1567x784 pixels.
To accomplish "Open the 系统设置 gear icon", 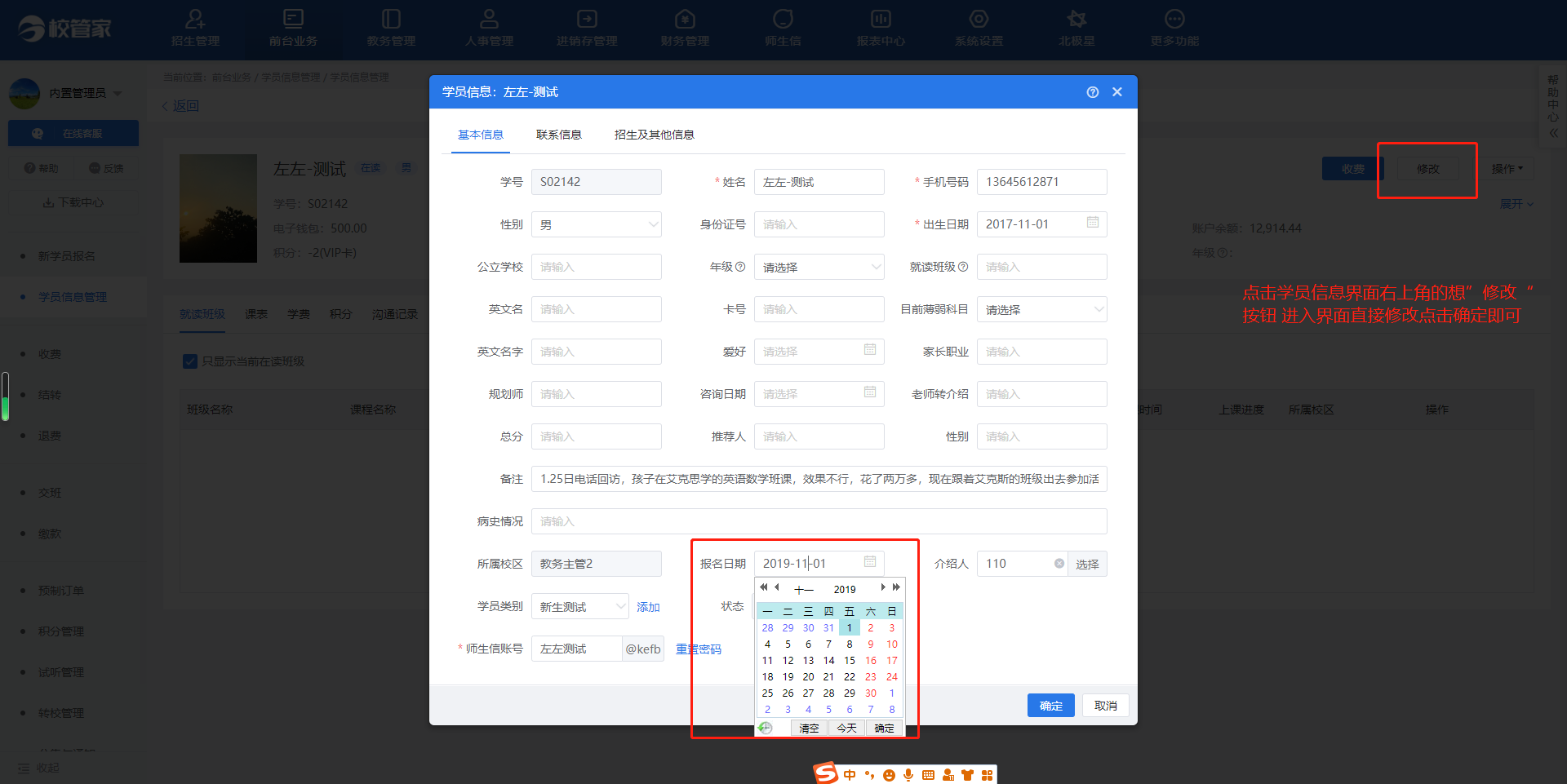I will tap(979, 19).
